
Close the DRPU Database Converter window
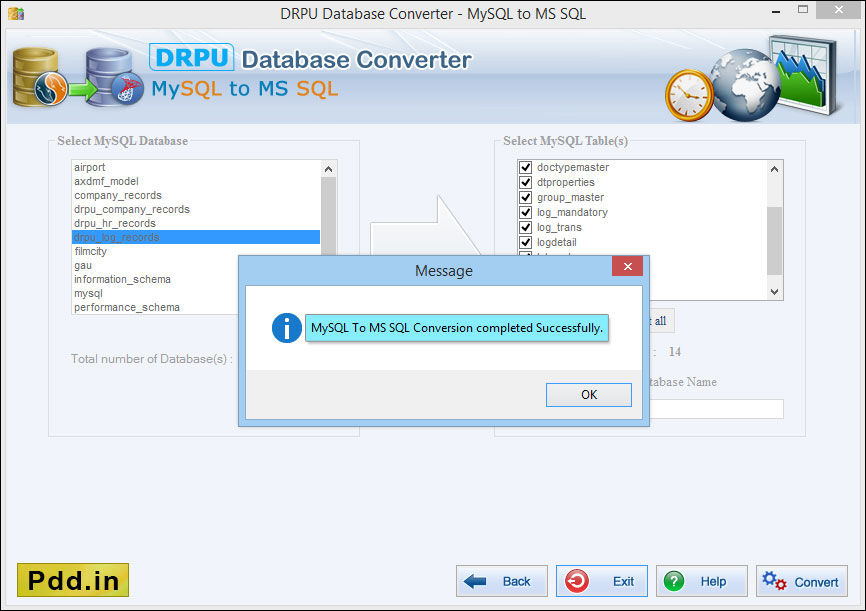[x=838, y=10]
